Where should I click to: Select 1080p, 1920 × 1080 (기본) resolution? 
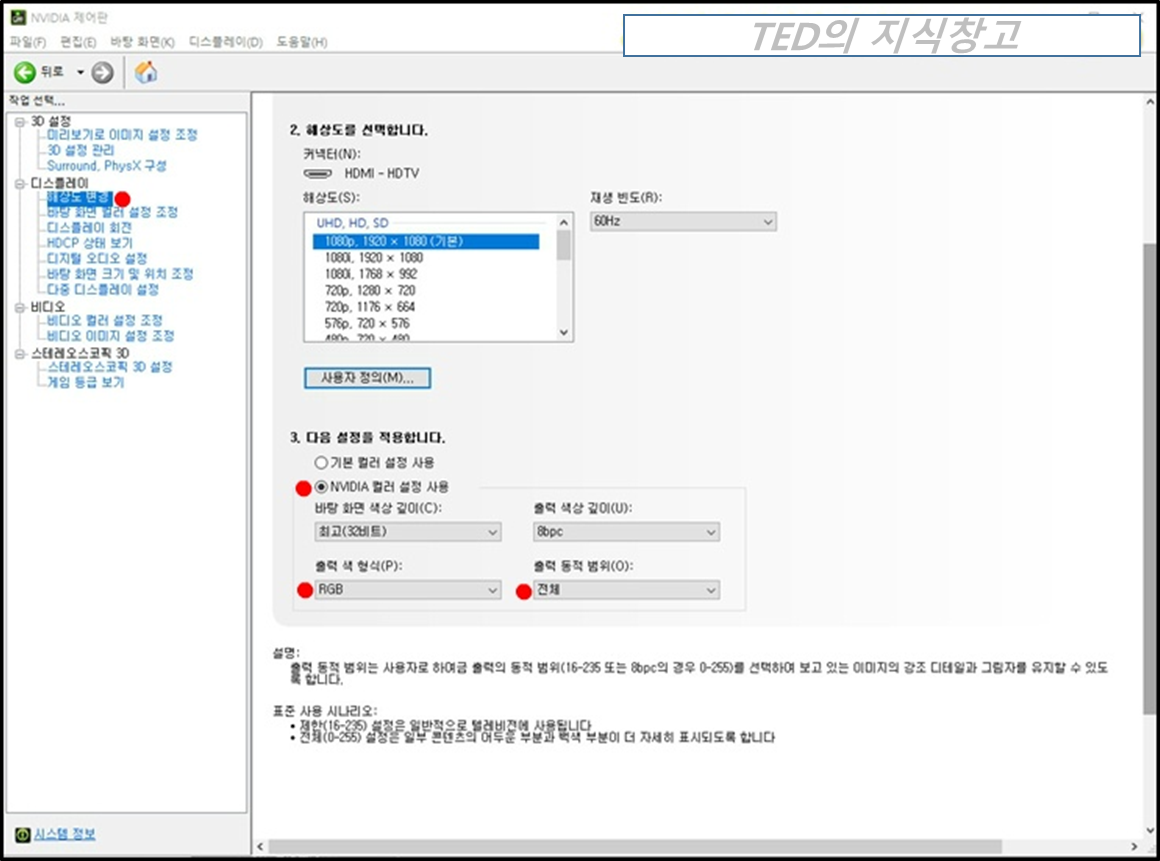coord(426,242)
